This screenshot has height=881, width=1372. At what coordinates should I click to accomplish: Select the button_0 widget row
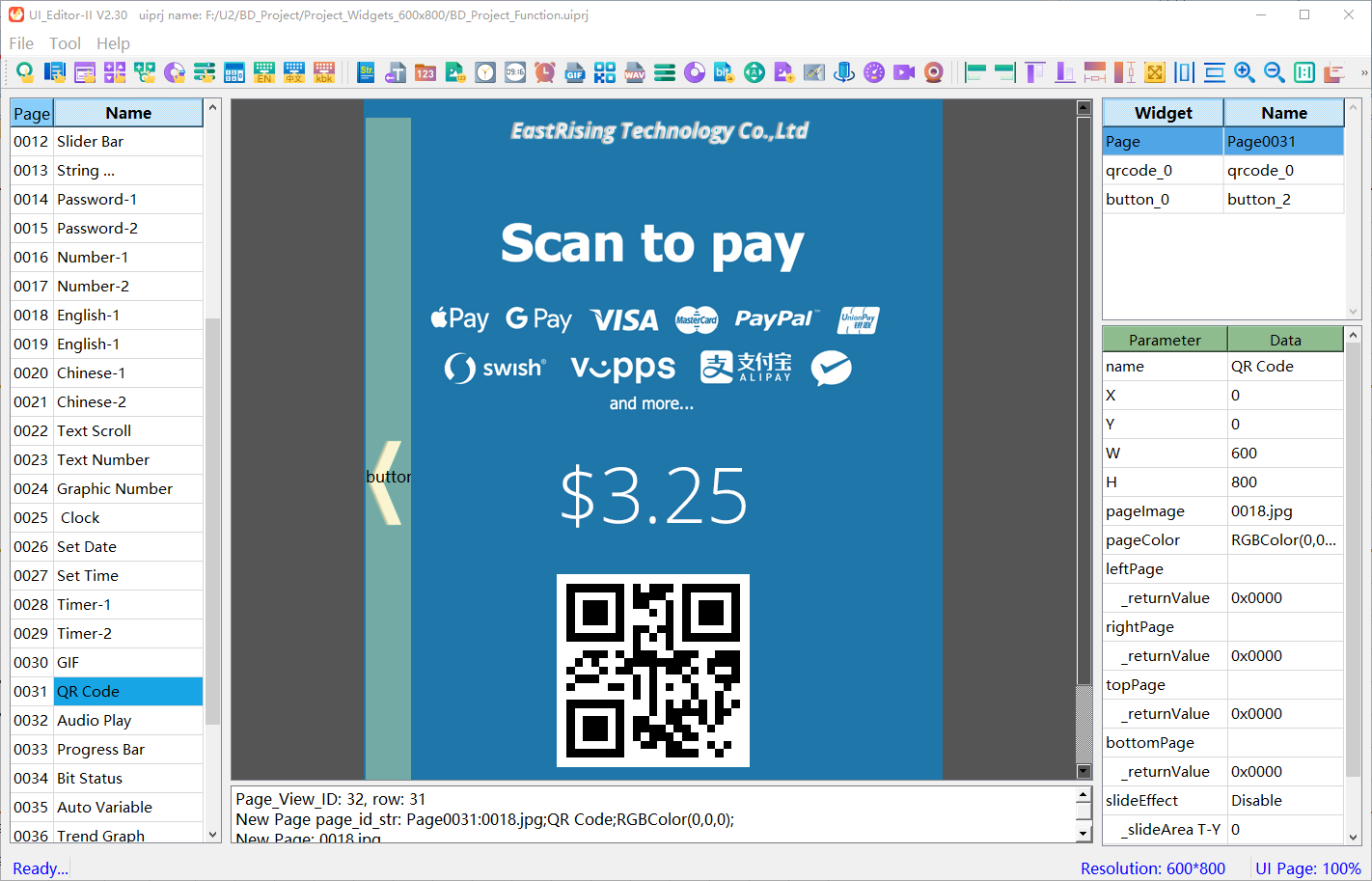pos(1223,200)
